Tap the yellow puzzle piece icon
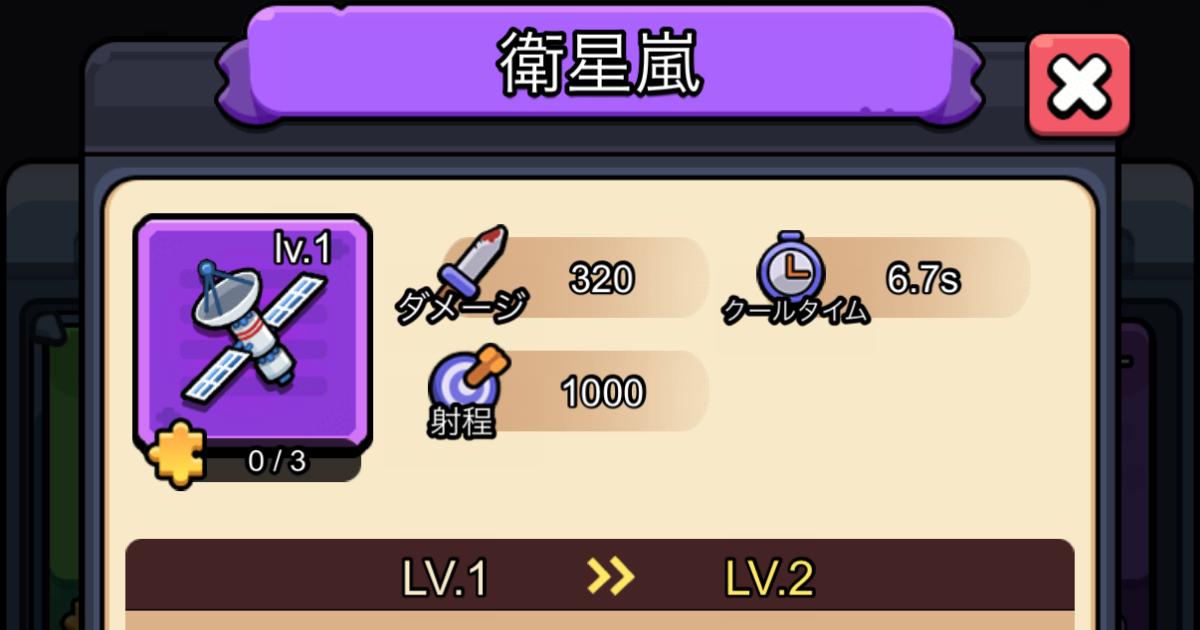Image resolution: width=1200 pixels, height=630 pixels. click(x=177, y=457)
